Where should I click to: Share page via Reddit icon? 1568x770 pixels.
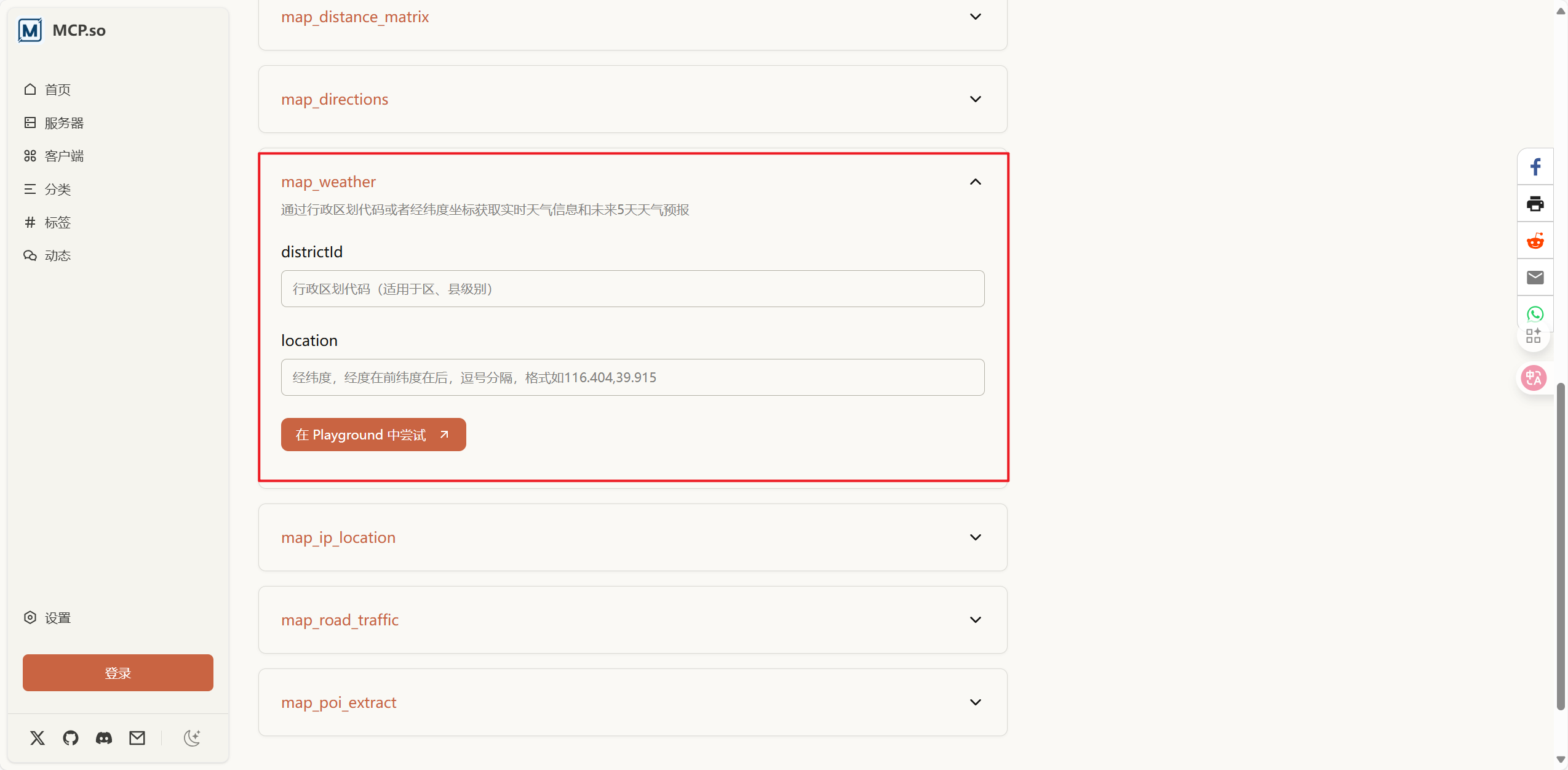coord(1535,241)
